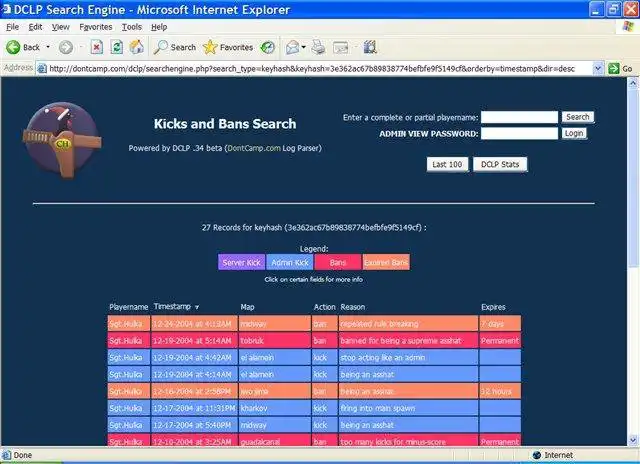Click the '12 hours' expires cell

(x=500, y=391)
